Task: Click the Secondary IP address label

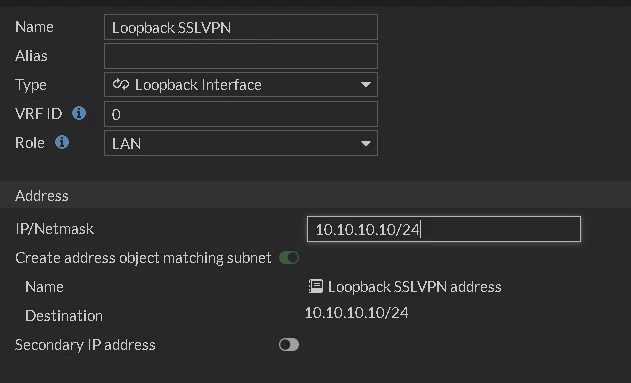Action: (x=85, y=345)
